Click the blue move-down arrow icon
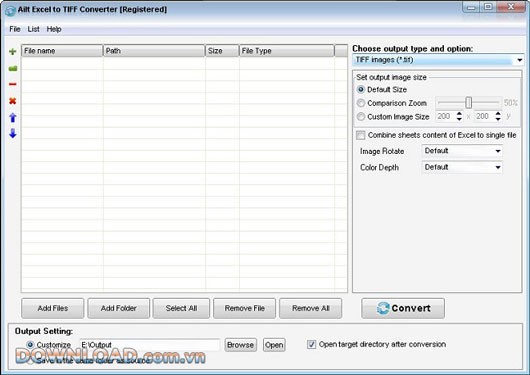 pos(13,133)
